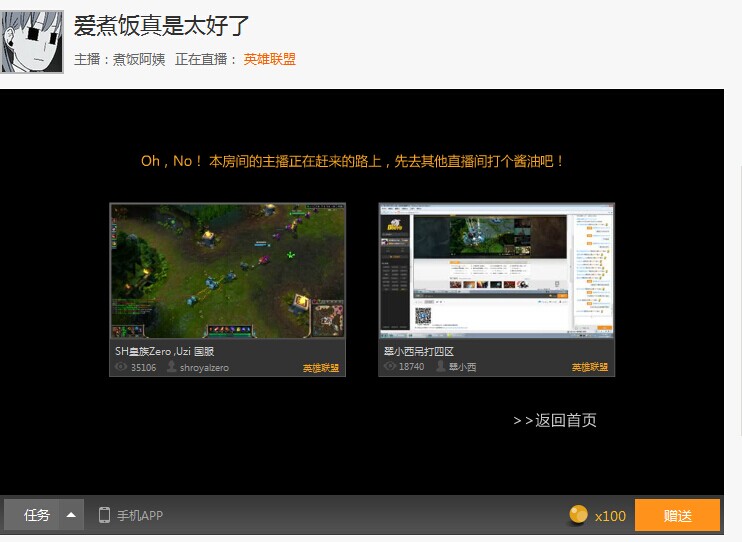The width and height of the screenshot is (742, 542).
Task: Click the mobile phone icon
Action: point(104,515)
